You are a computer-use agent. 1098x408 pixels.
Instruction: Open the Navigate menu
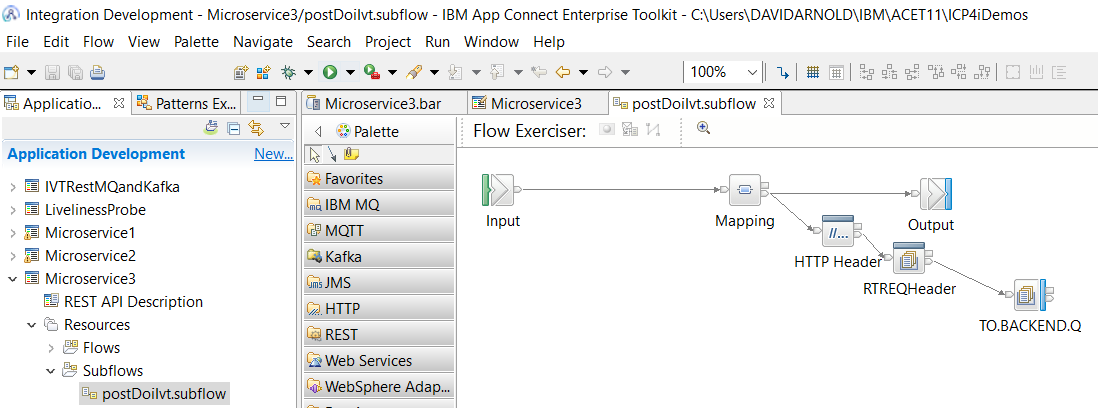click(263, 42)
